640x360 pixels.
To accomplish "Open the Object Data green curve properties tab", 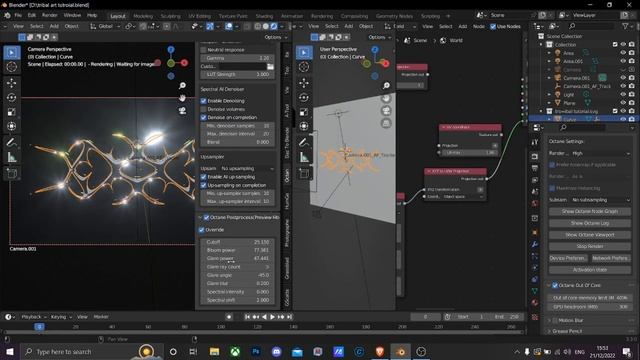I will pos(535,291).
